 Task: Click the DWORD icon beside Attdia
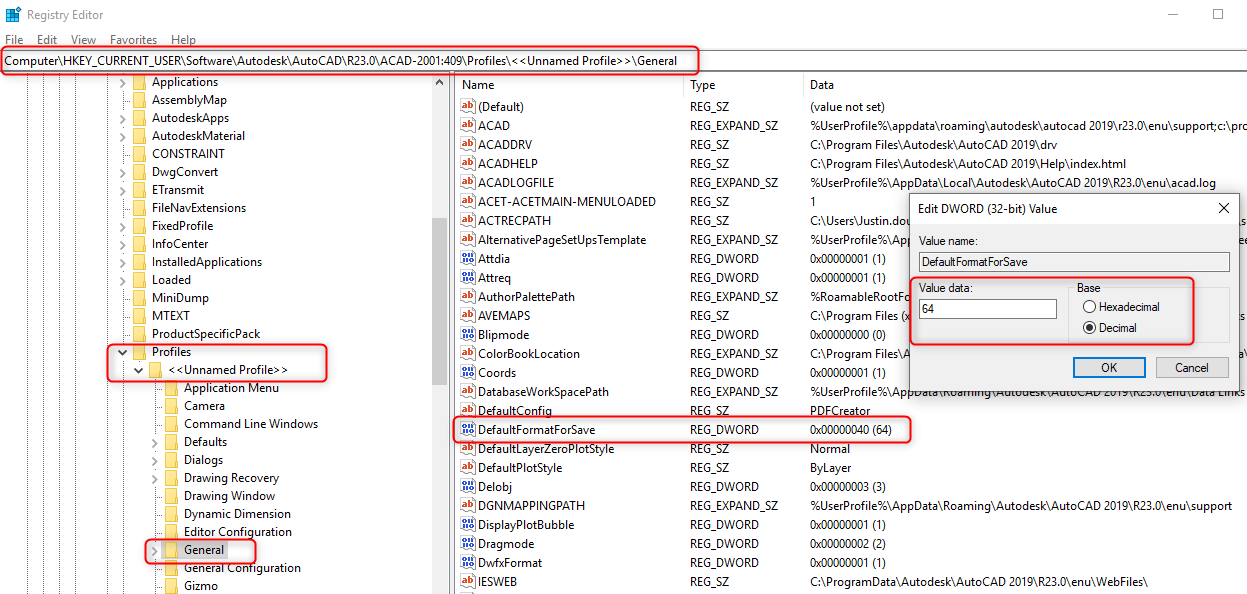467,259
